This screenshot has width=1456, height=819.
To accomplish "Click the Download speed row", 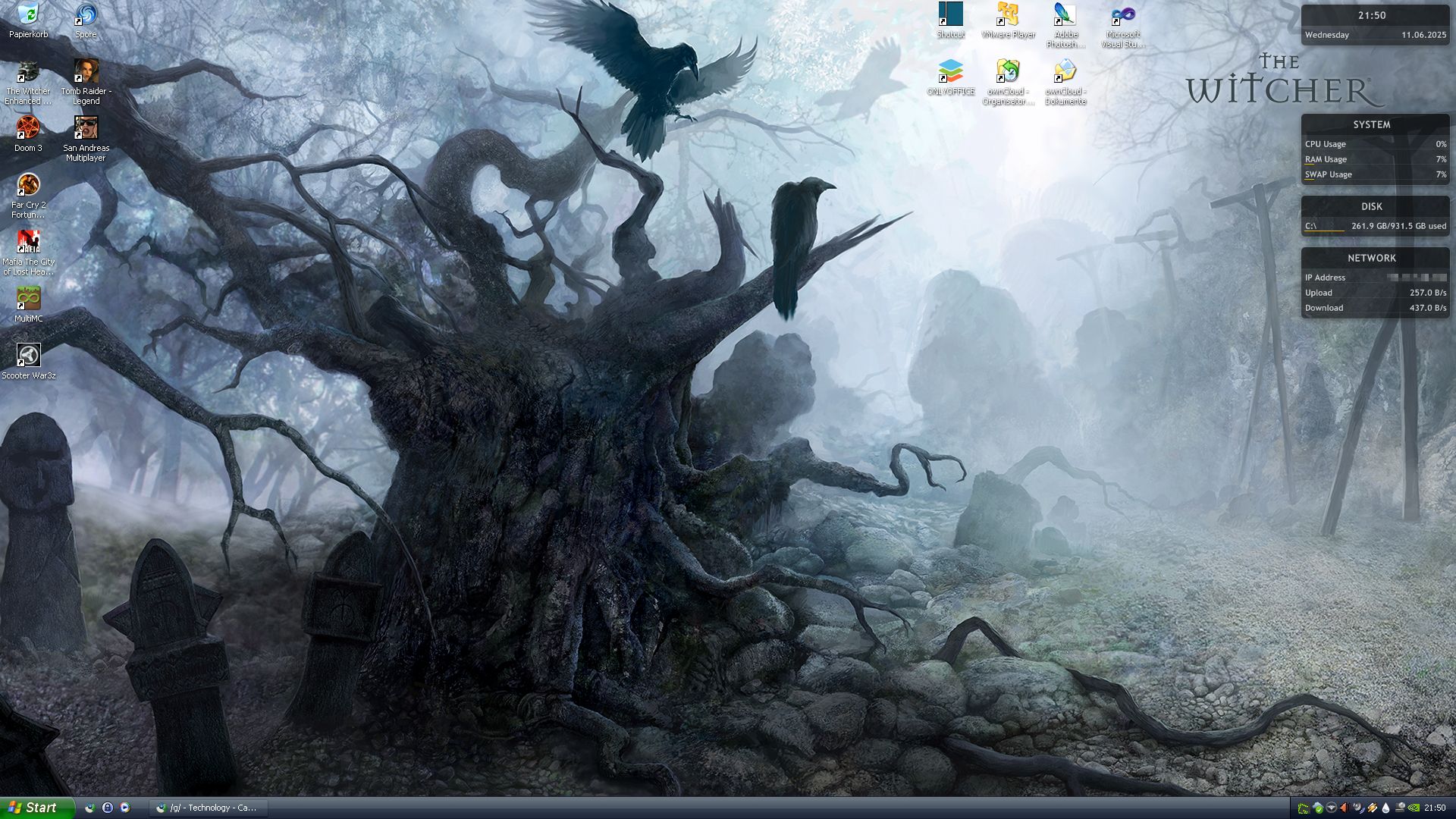I will 1376,308.
